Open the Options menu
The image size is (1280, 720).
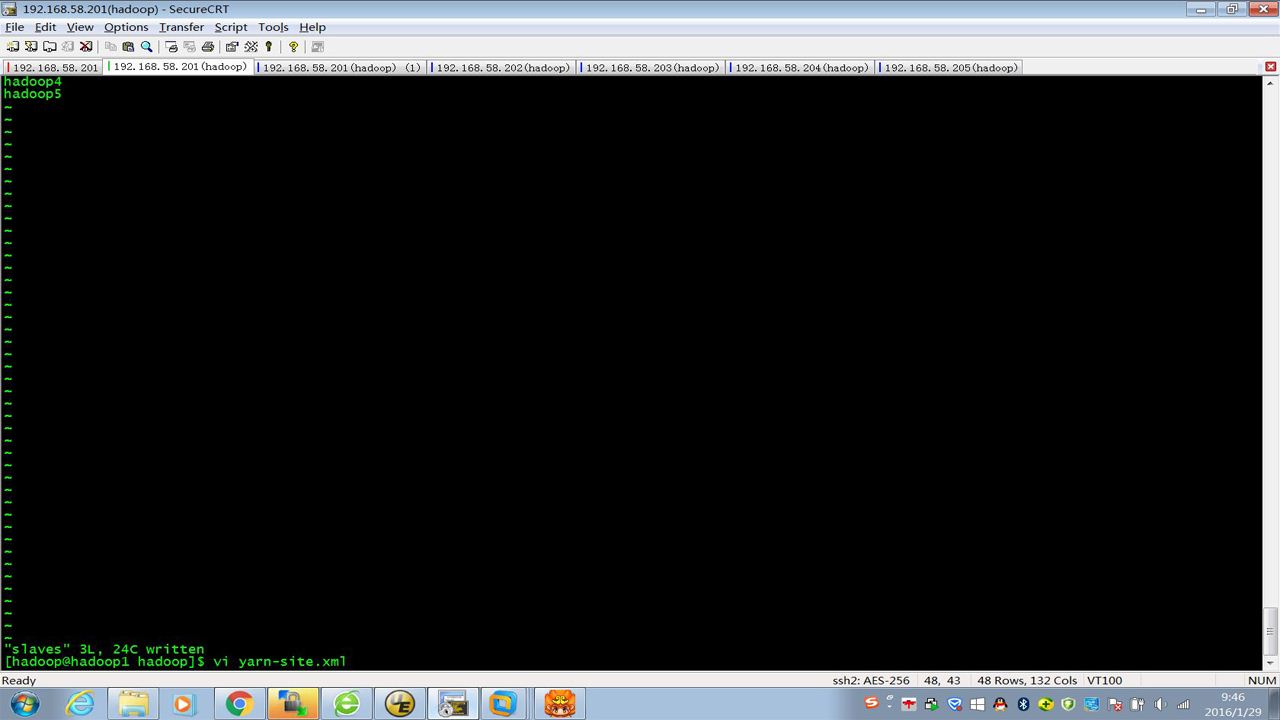(126, 27)
